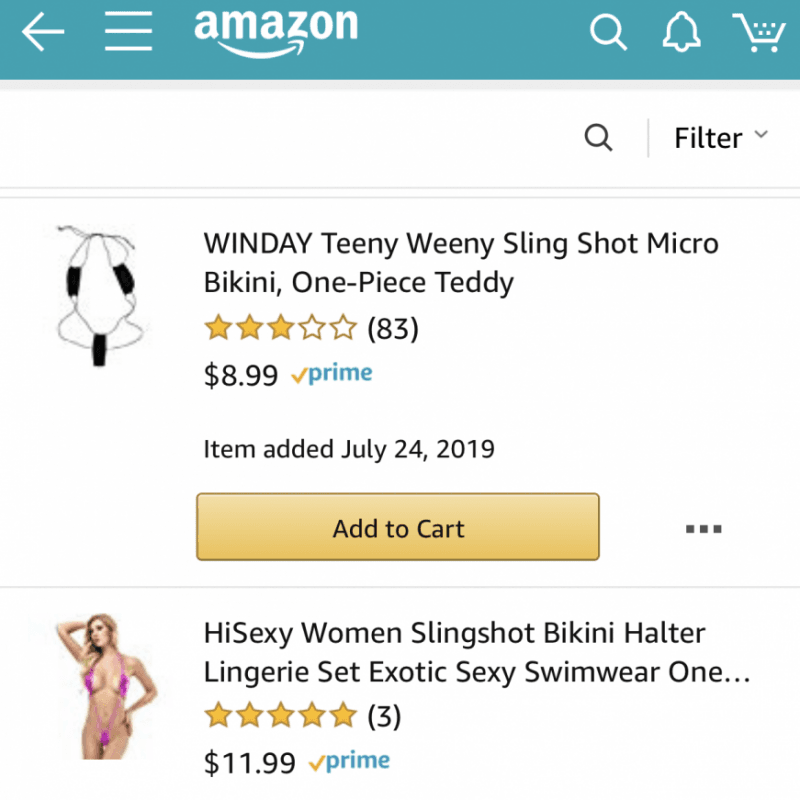Tap the WINDAY product thumbnail

(97, 297)
